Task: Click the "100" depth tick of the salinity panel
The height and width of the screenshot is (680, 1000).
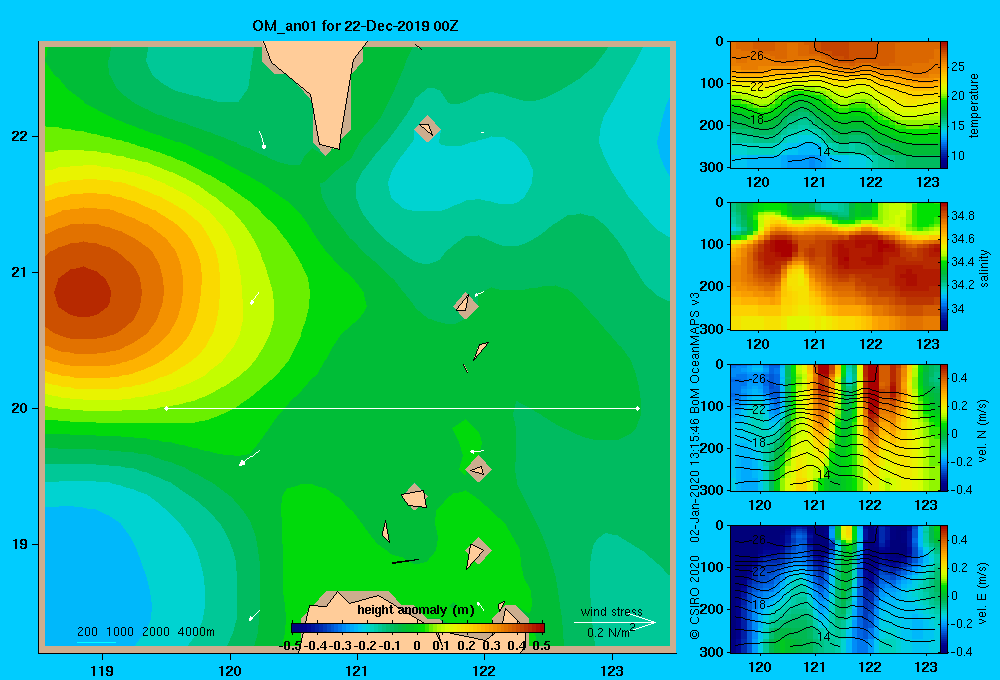Action: (714, 244)
